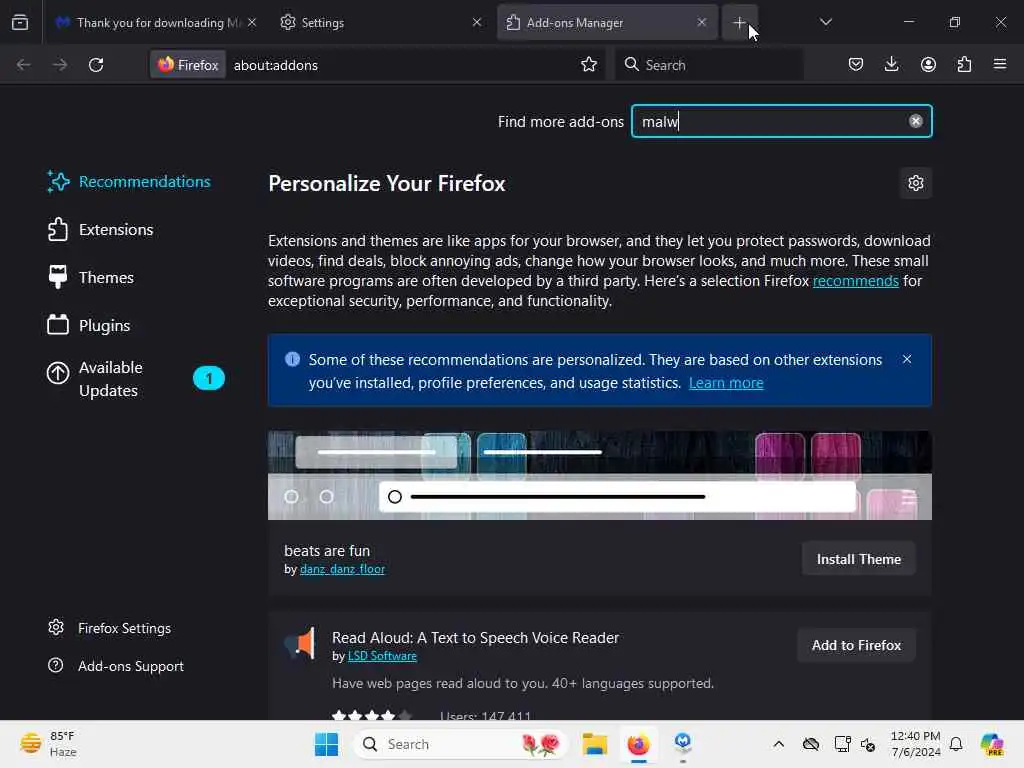Viewport: 1024px width, 768px height.
Task: Open Firefox Settings from sidebar
Action: pyautogui.click(x=110, y=628)
